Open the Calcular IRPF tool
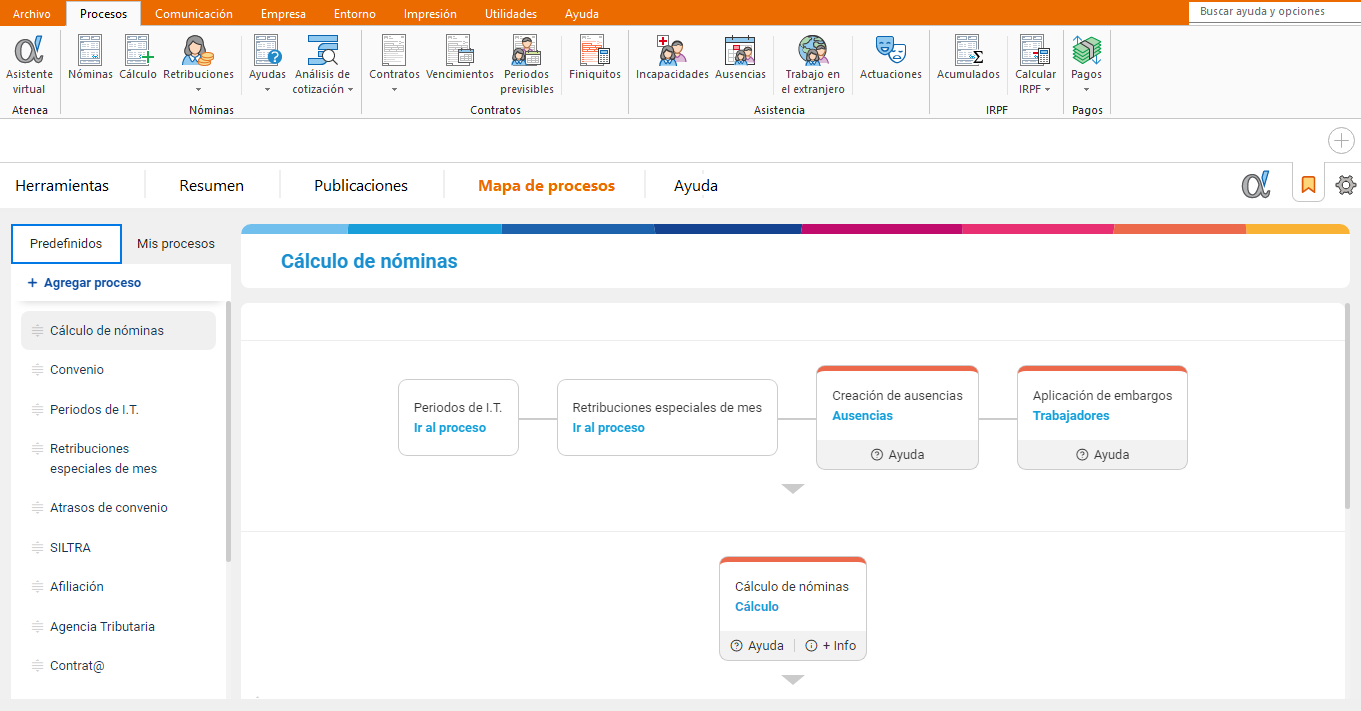The height and width of the screenshot is (711, 1361). coord(1034,50)
